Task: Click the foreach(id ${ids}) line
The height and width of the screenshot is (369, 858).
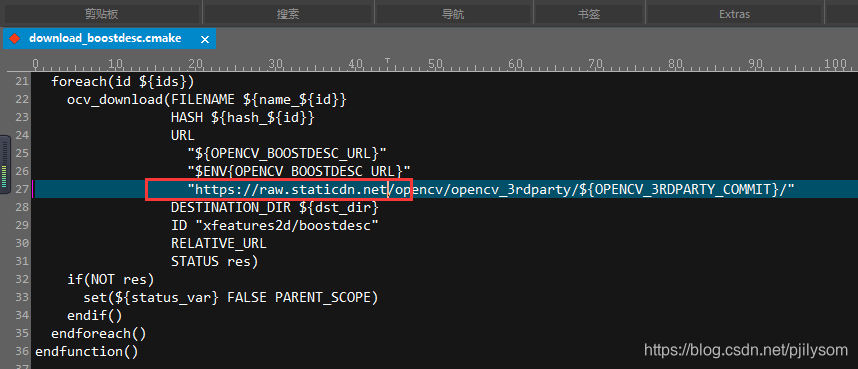Action: [x=123, y=82]
